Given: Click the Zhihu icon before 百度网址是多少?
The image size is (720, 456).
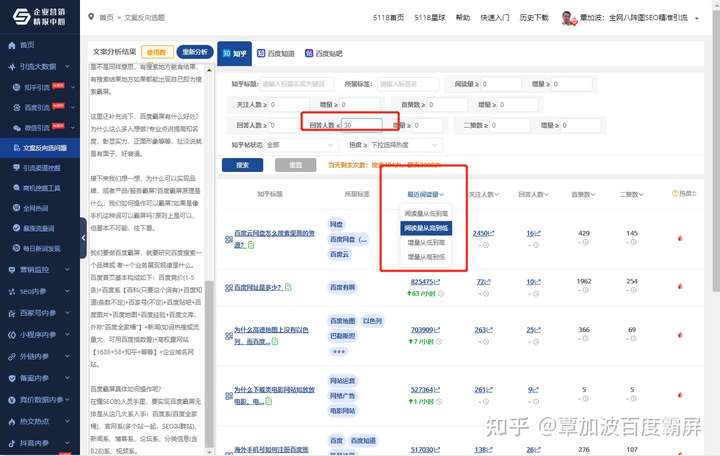Looking at the screenshot, I should pos(229,287).
